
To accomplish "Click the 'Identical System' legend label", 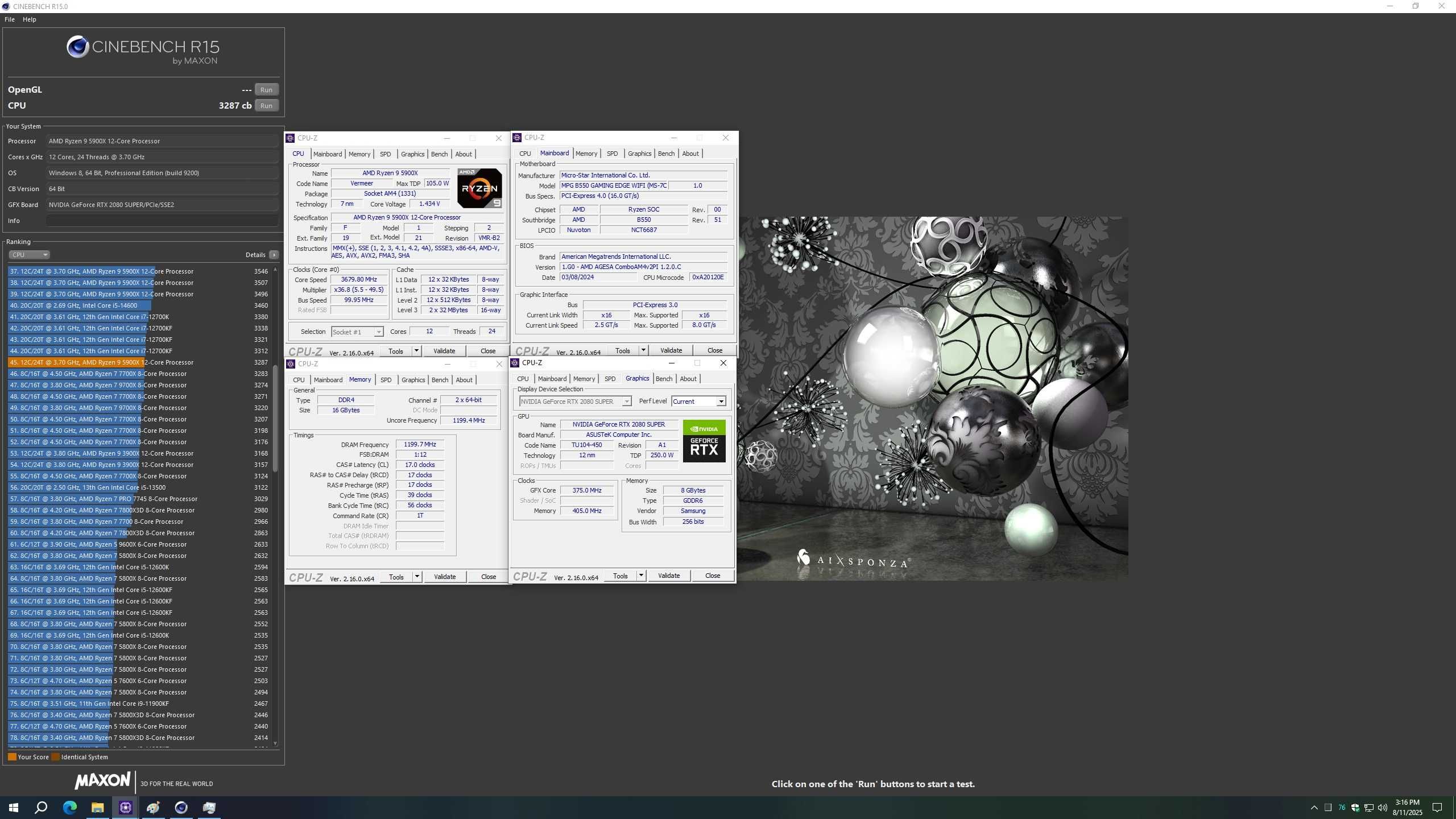I will (84, 757).
